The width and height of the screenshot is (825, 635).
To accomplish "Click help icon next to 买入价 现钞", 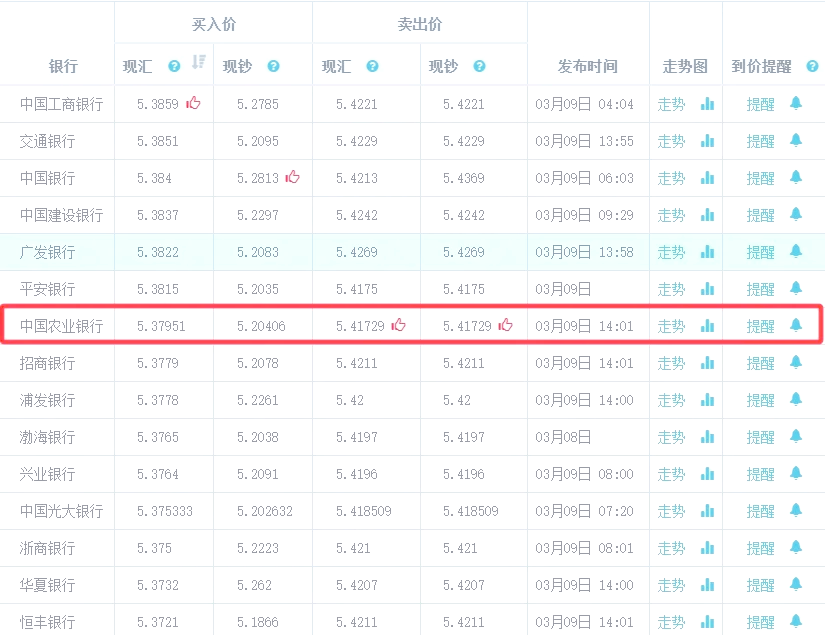I will (x=274, y=66).
